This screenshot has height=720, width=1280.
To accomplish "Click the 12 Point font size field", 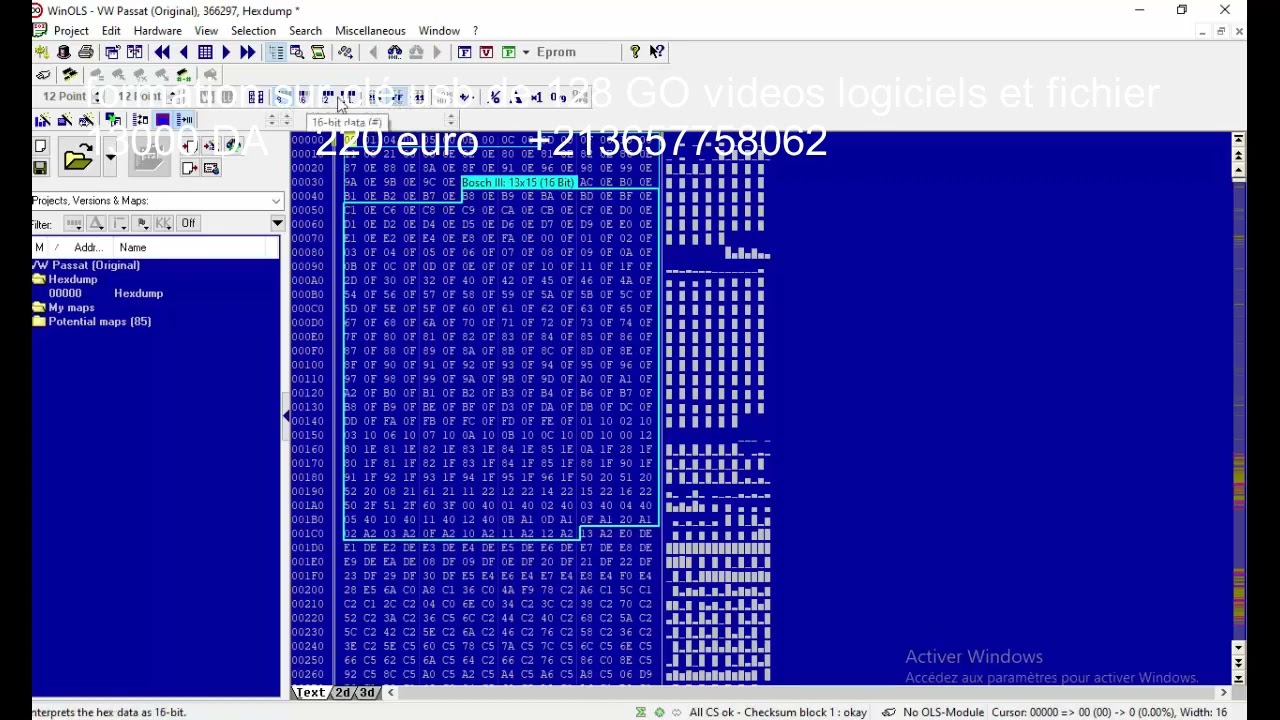I will [64, 97].
